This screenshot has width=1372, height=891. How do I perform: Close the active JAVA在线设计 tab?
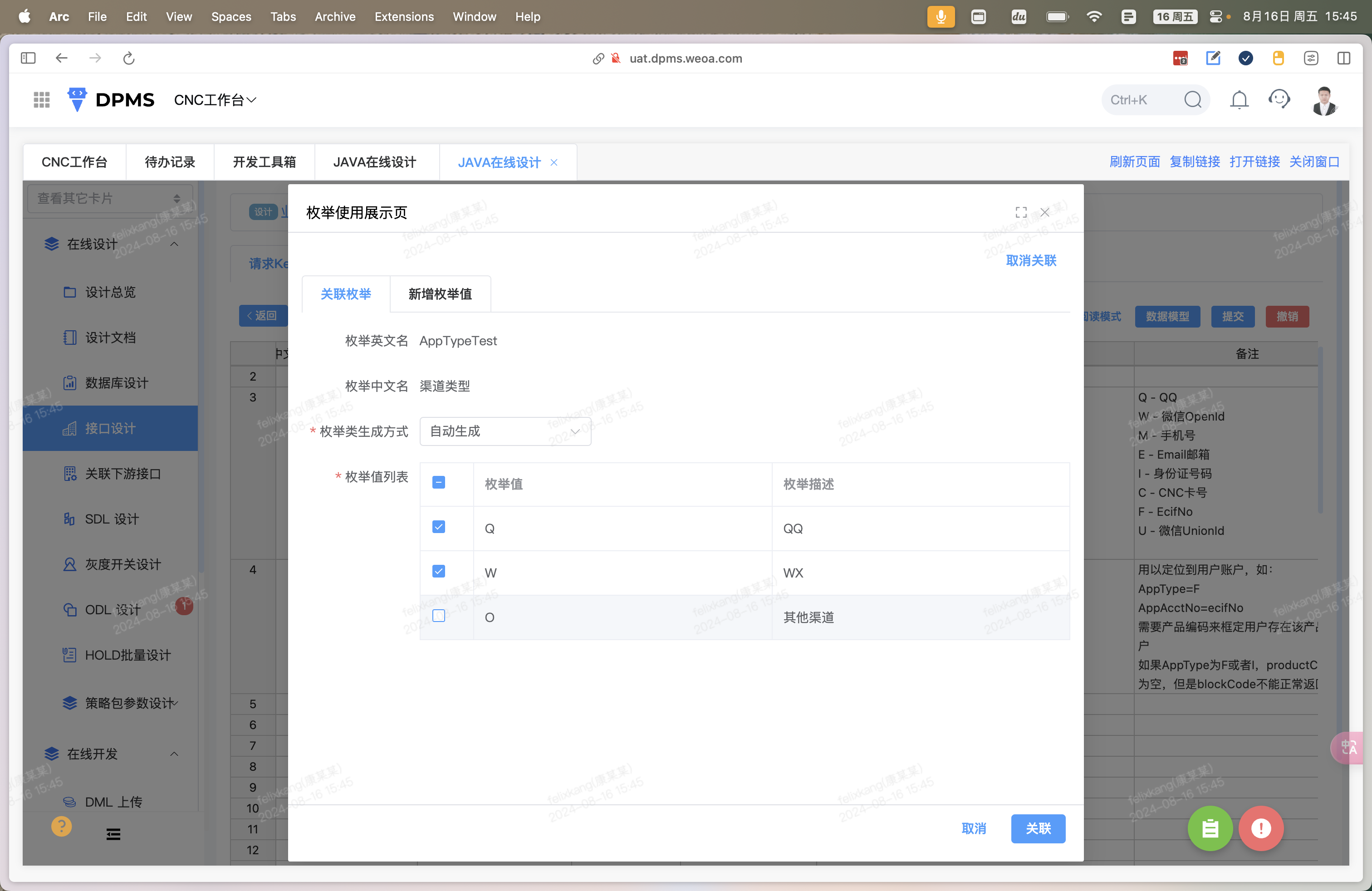point(554,162)
